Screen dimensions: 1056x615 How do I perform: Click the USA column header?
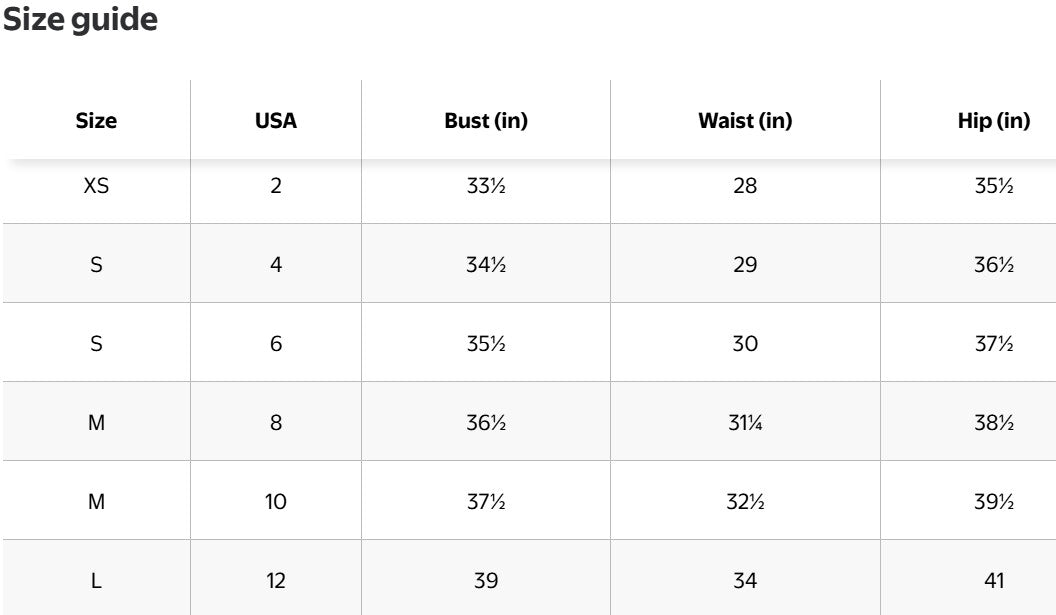coord(276,121)
